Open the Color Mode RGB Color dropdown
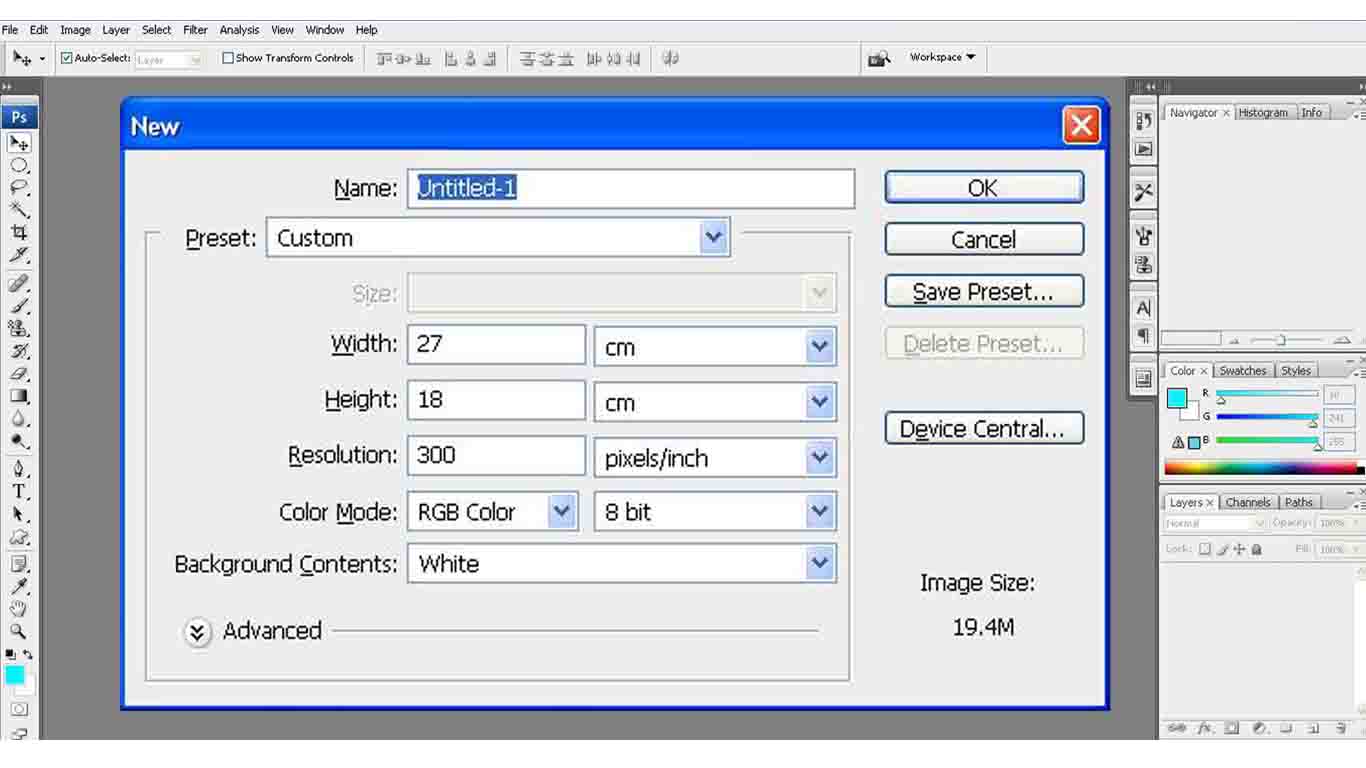Image resolution: width=1366 pixels, height=768 pixels. (493, 512)
